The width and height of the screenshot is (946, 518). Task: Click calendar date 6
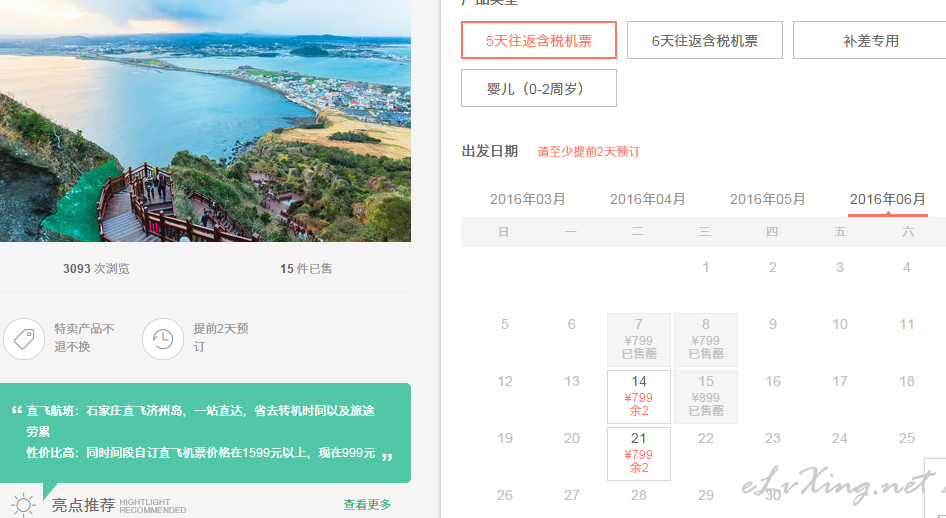572,324
